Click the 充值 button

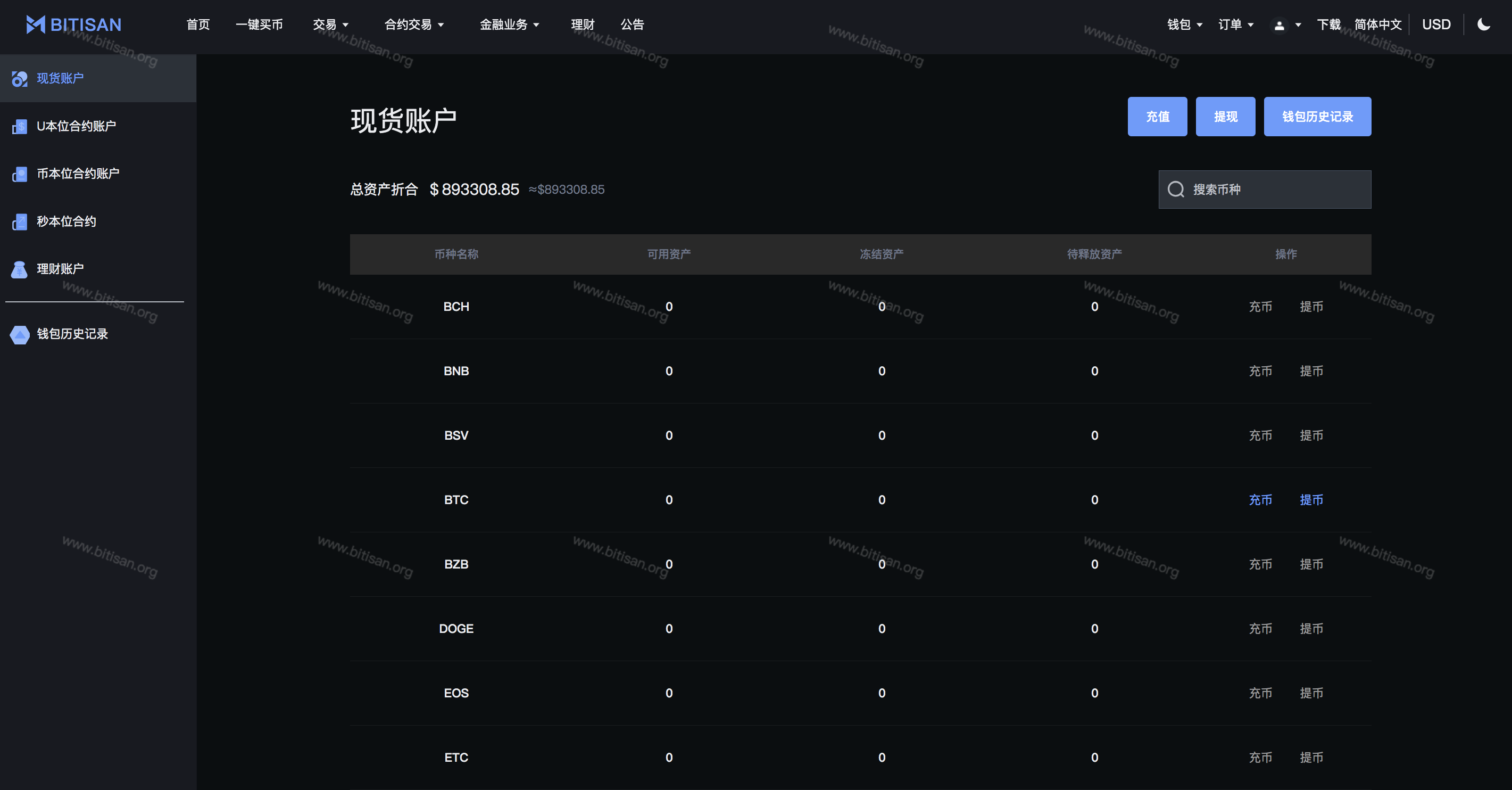[x=1157, y=117]
